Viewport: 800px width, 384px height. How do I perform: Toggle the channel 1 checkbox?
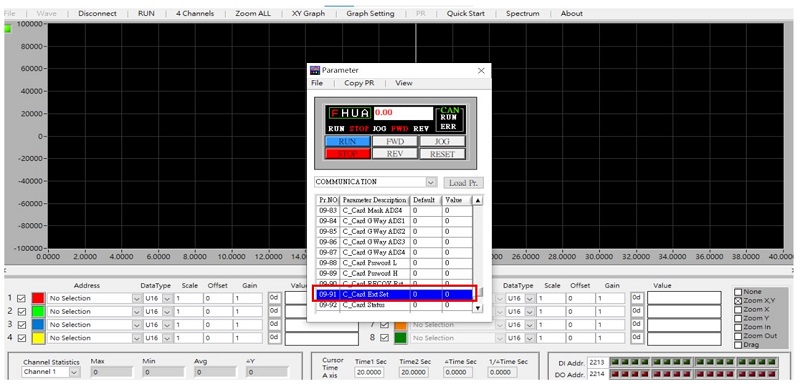tap(21, 298)
